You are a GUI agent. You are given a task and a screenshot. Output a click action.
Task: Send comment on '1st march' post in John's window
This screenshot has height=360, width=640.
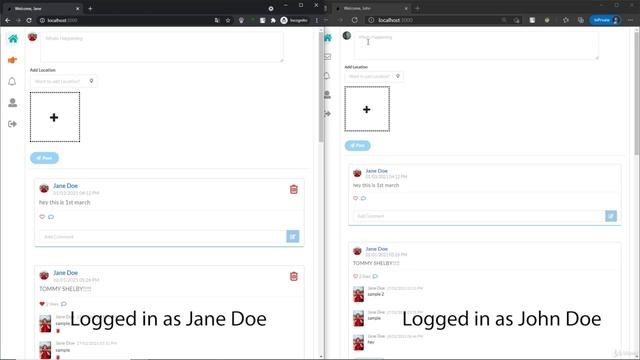[x=611, y=216]
